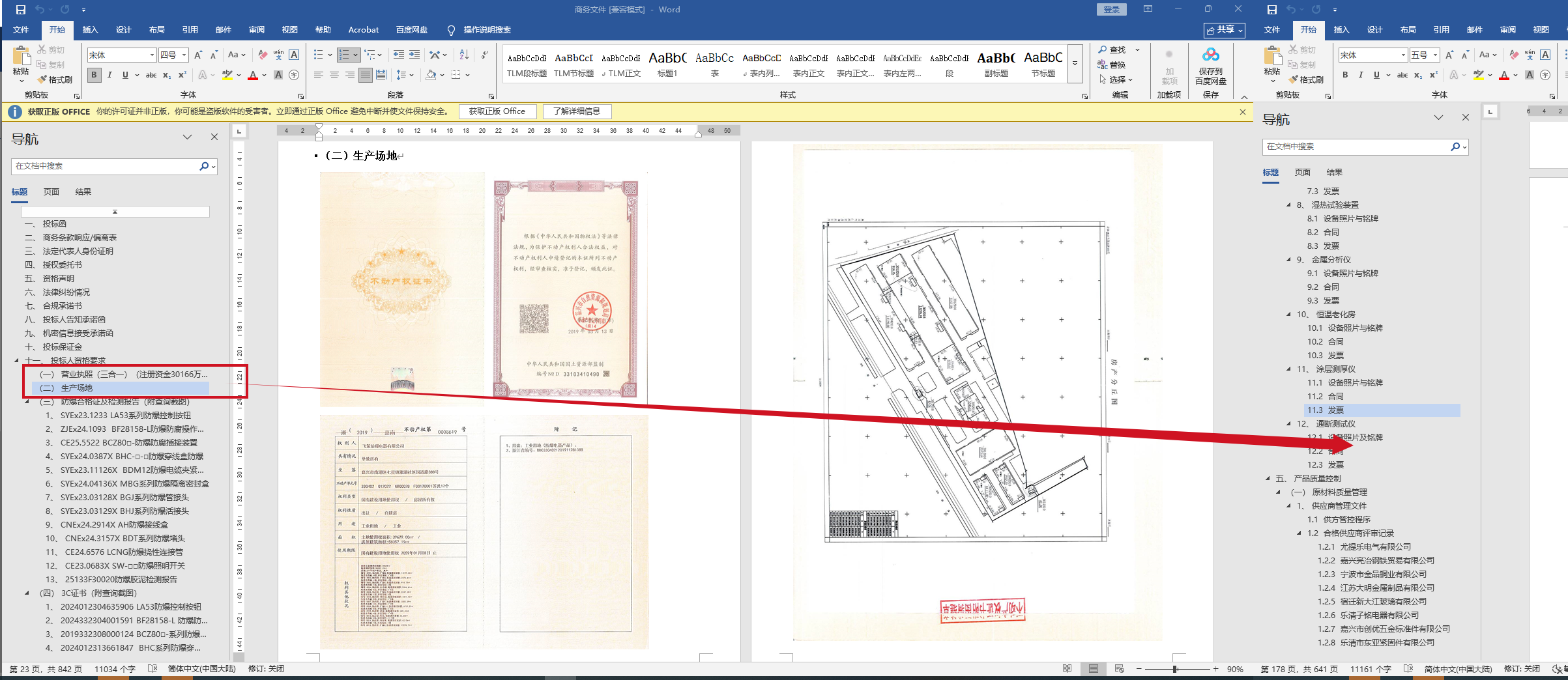Toggle show paragraph marks
Viewport: 1568px width, 680px height.
coord(485,55)
